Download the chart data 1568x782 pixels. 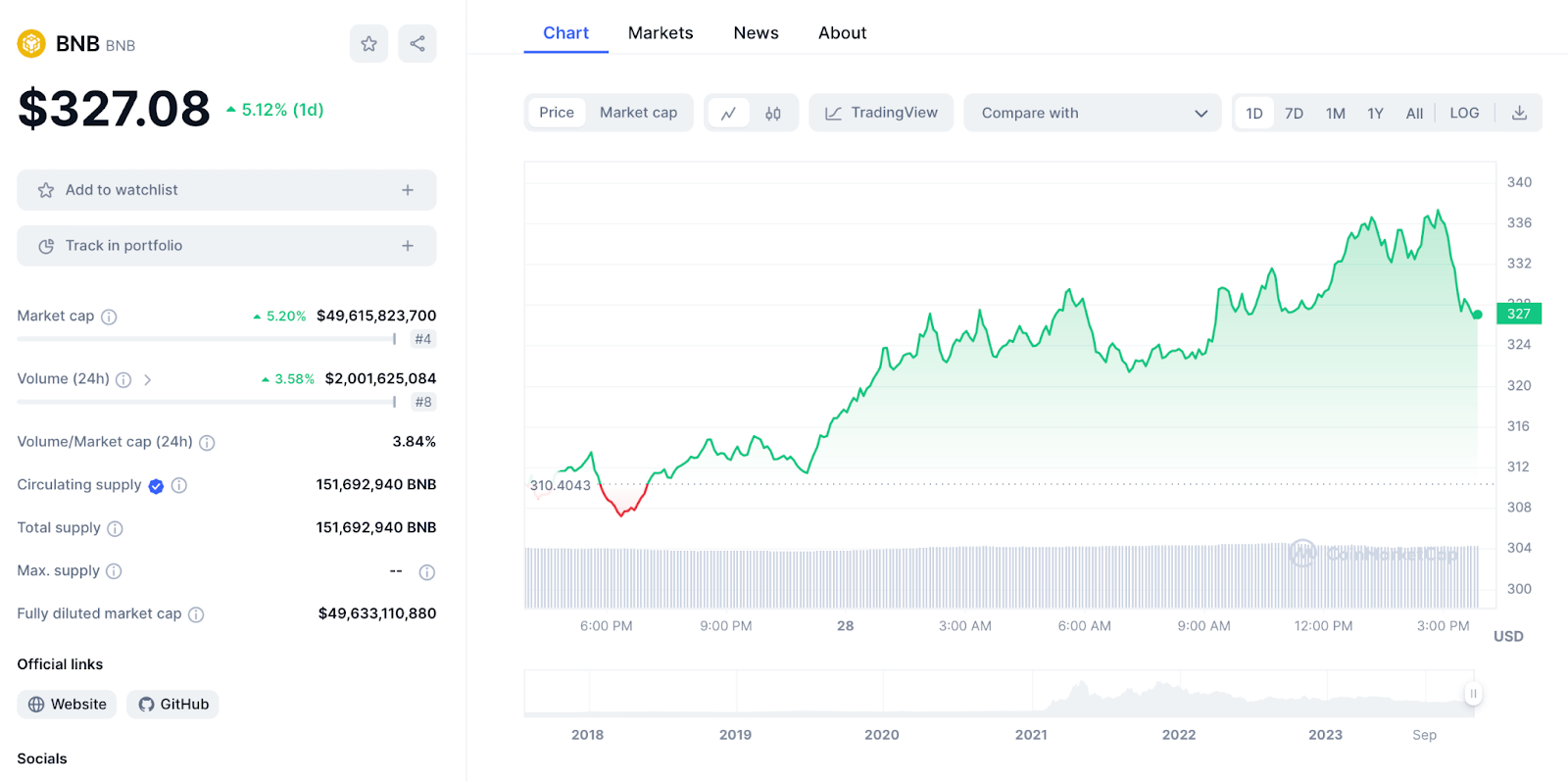[1519, 113]
